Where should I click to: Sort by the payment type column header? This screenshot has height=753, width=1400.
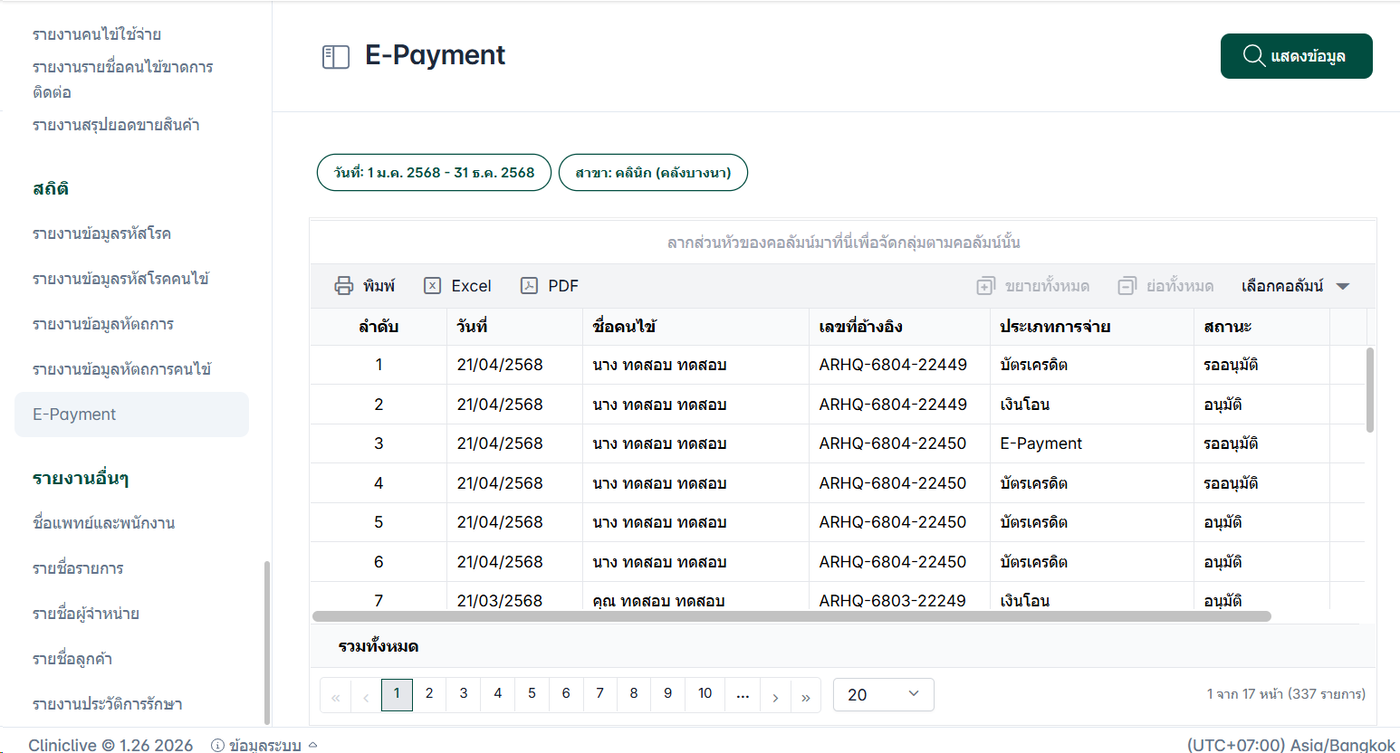(x=1055, y=327)
